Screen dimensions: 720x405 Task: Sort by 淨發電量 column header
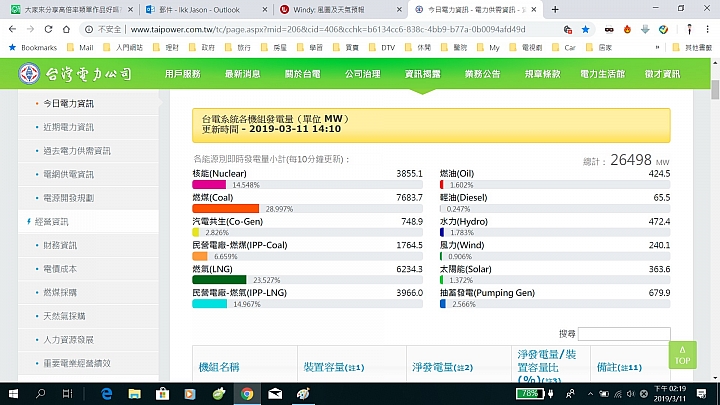tap(442, 367)
